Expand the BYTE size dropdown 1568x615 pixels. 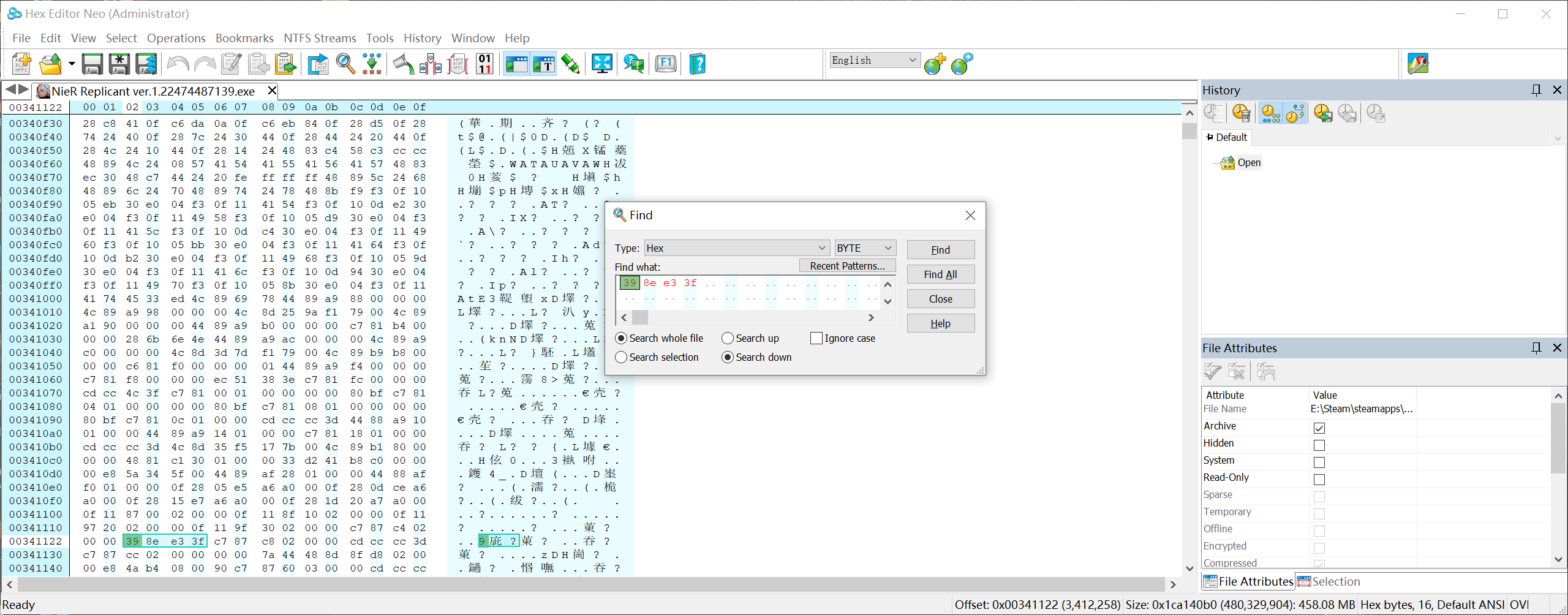coord(865,248)
